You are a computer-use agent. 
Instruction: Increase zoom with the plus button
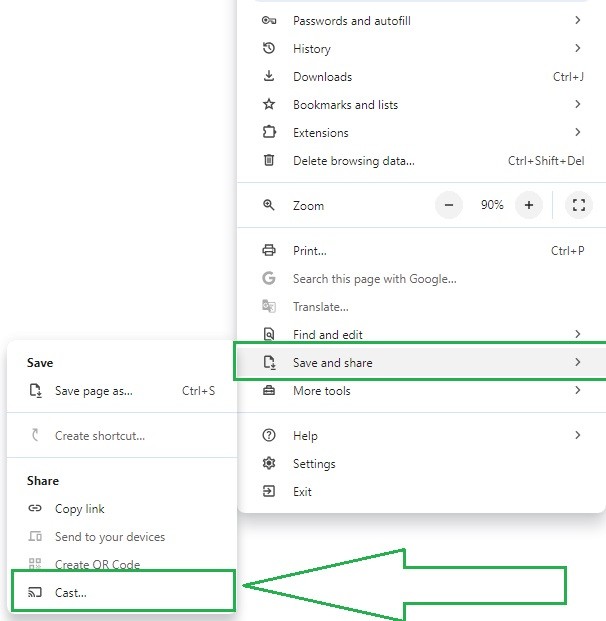pos(529,205)
